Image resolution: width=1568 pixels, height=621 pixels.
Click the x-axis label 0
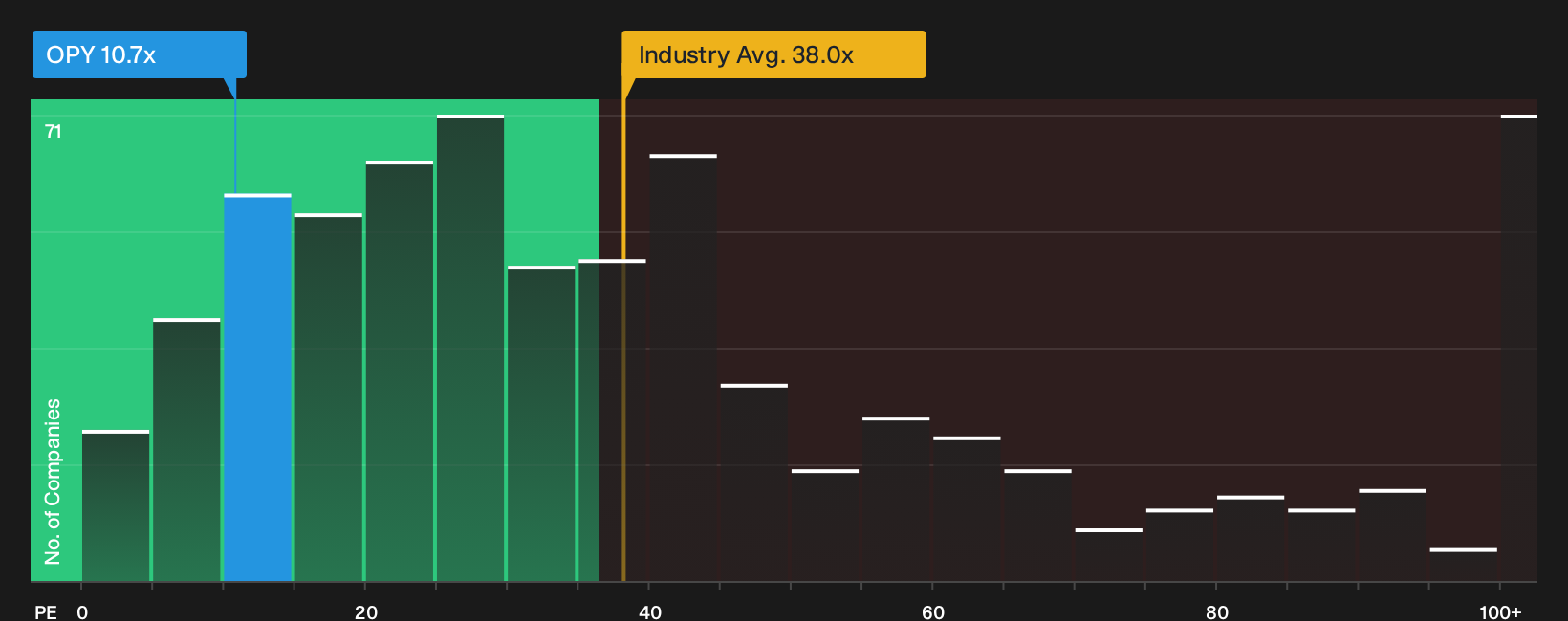82,611
